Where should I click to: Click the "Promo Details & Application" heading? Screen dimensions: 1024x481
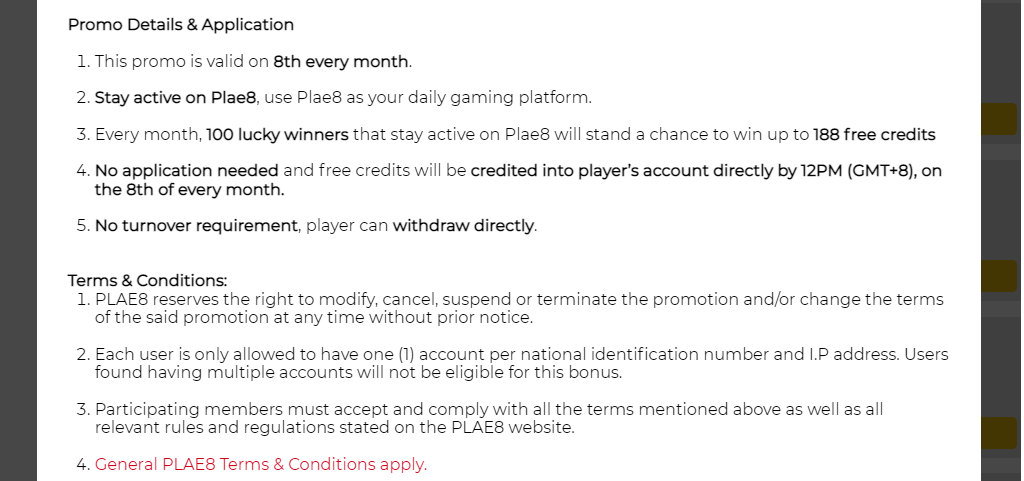(x=181, y=25)
